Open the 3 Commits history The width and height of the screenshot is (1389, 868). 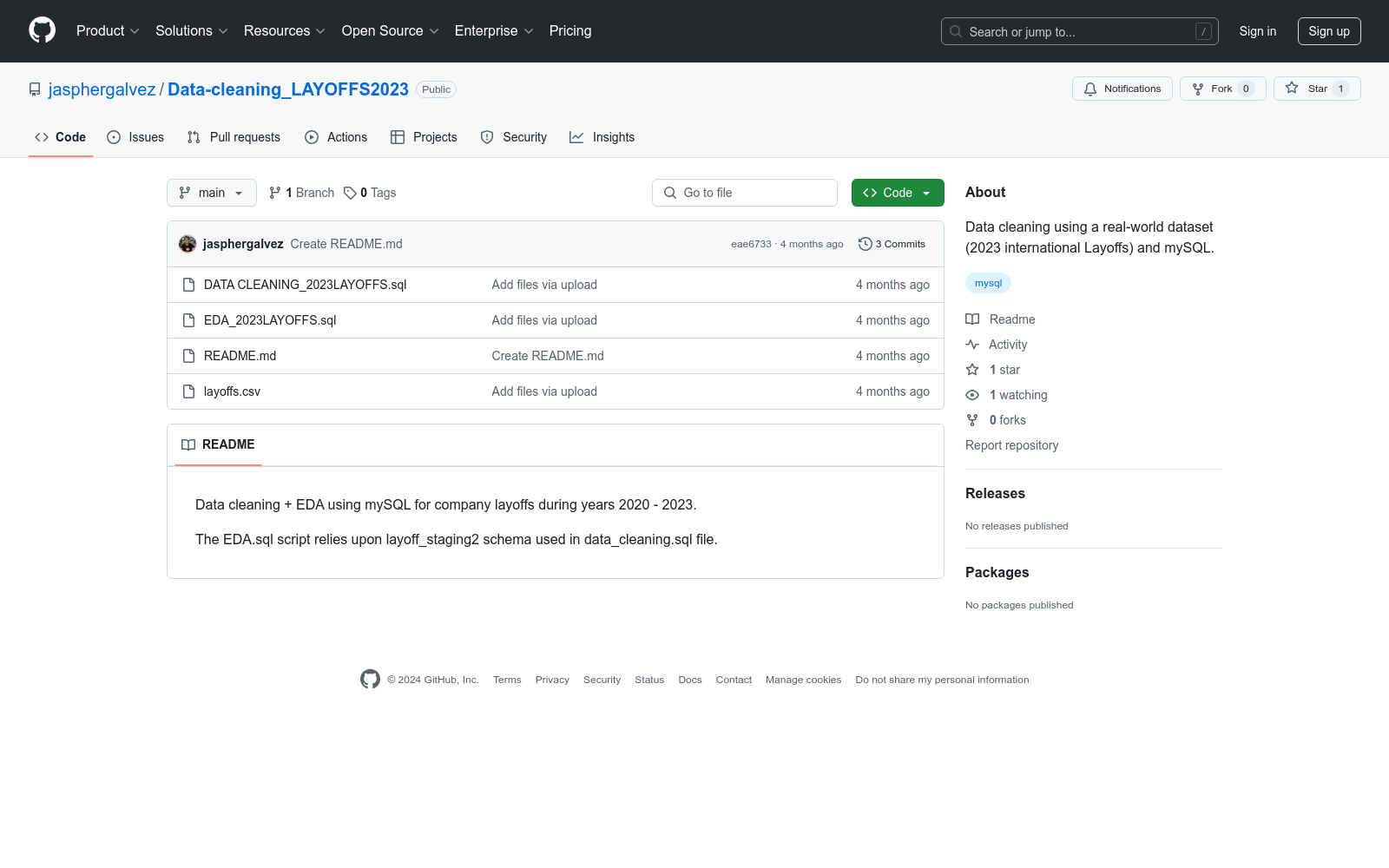pos(892,244)
